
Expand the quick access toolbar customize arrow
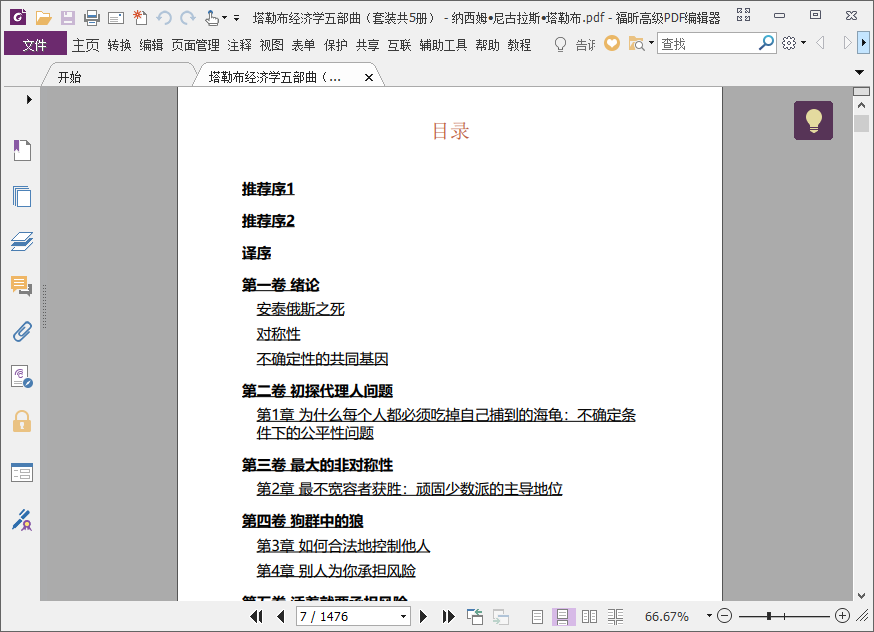[x=236, y=18]
